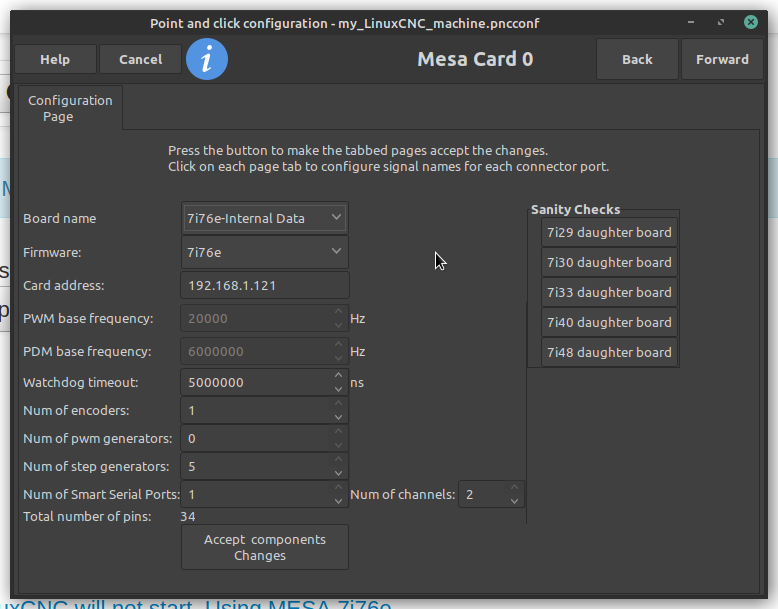778x609 pixels.
Task: Go Back to previous page
Action: click(x=637, y=60)
